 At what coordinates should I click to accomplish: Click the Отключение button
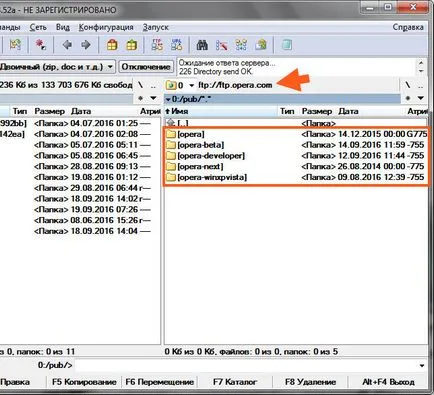click(146, 67)
